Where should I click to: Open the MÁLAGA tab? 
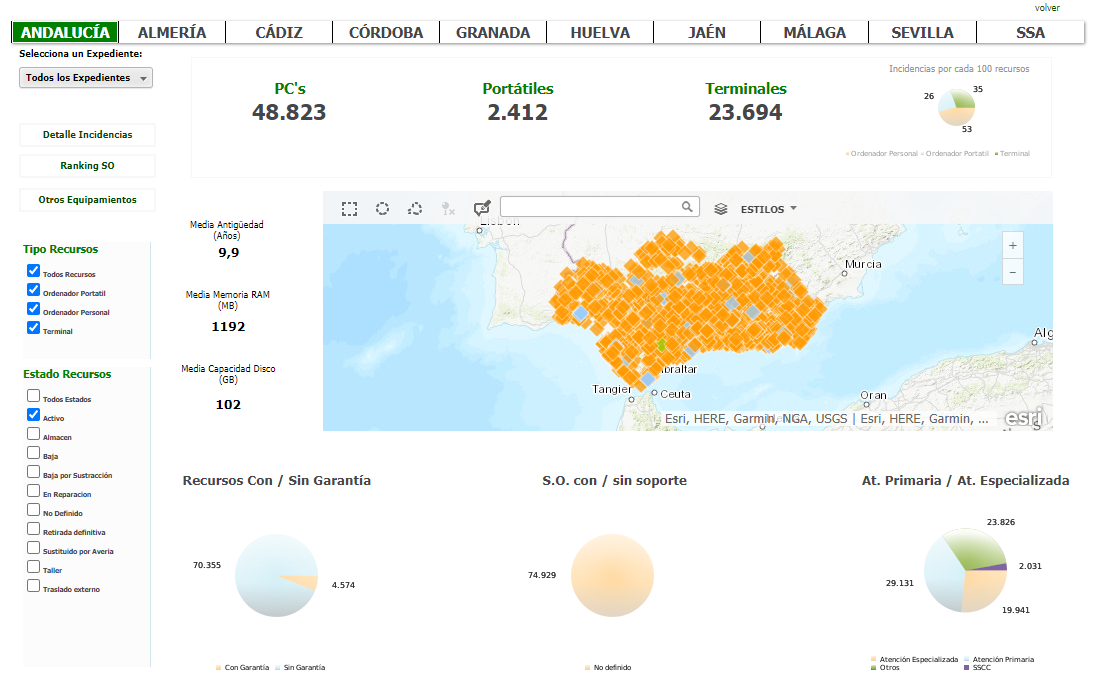(815, 32)
